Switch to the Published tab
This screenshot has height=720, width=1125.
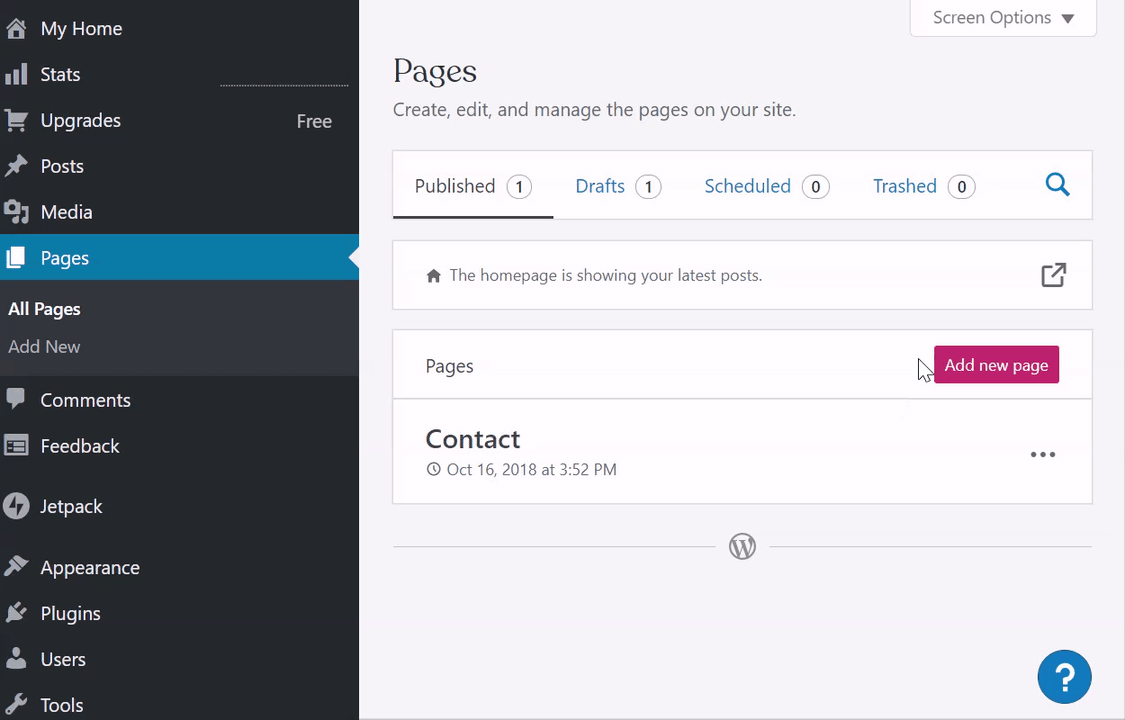[473, 186]
